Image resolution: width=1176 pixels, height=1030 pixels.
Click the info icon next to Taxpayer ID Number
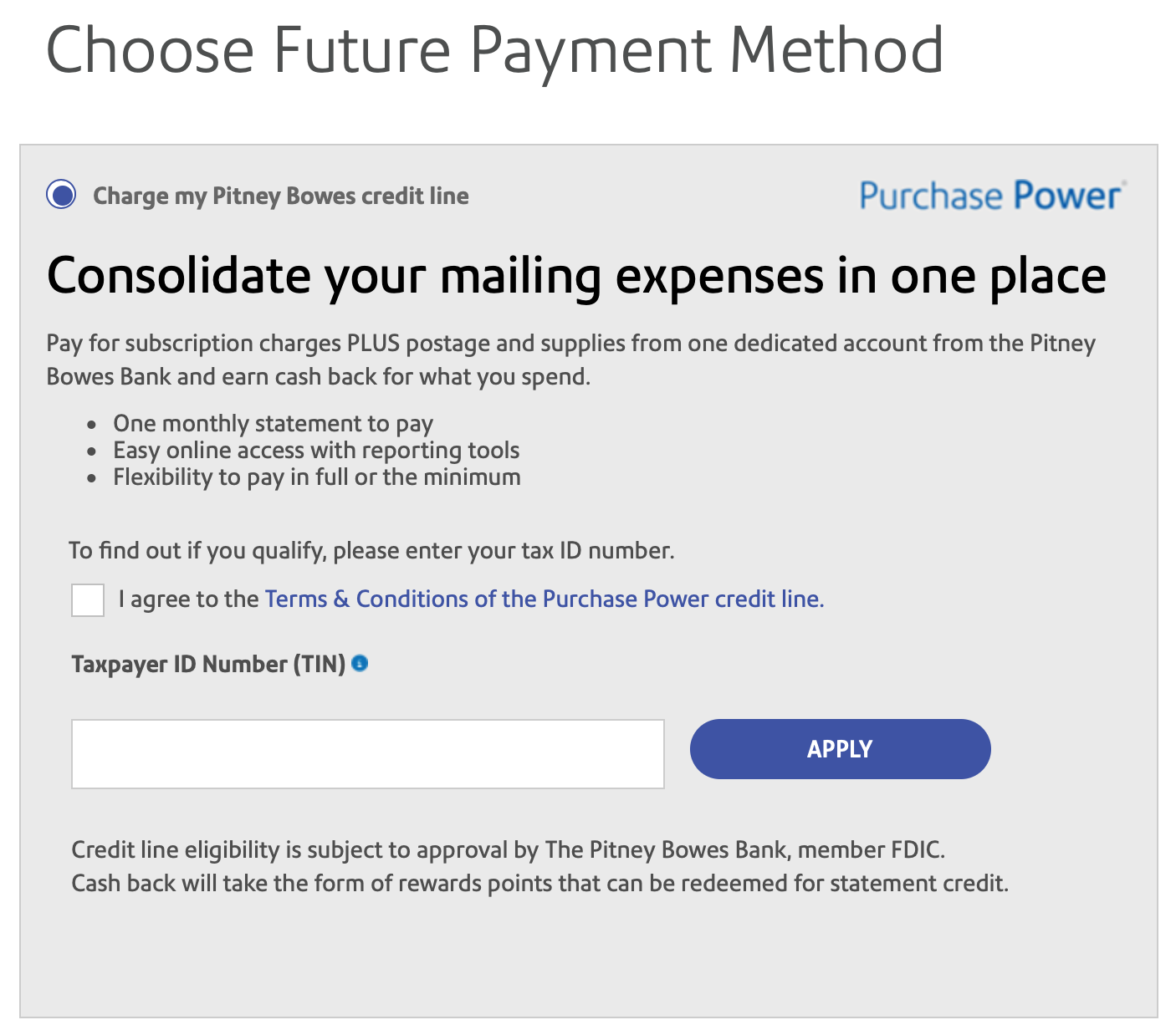pyautogui.click(x=360, y=663)
